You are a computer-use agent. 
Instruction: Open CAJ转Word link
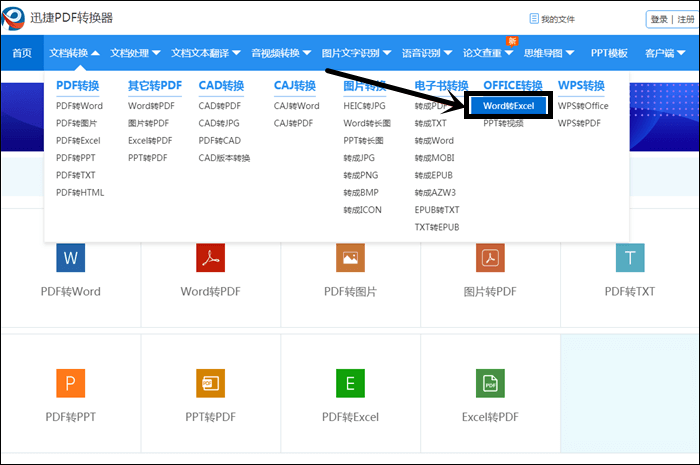[x=296, y=106]
